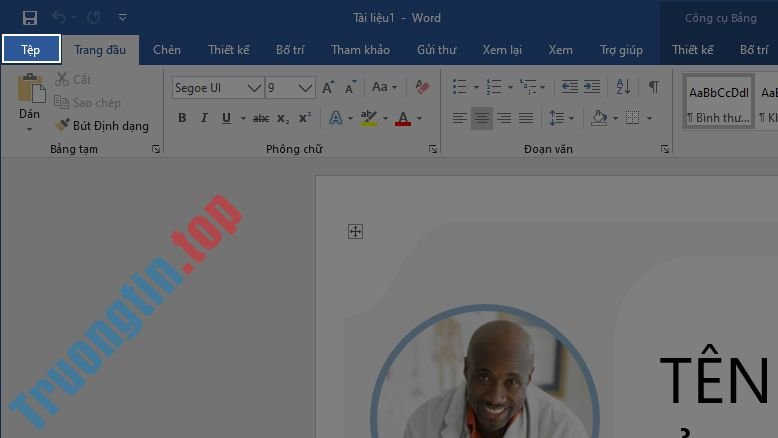Viewport: 778px width, 438px height.
Task: Open the Tham khảo tab
Action: 360,50
